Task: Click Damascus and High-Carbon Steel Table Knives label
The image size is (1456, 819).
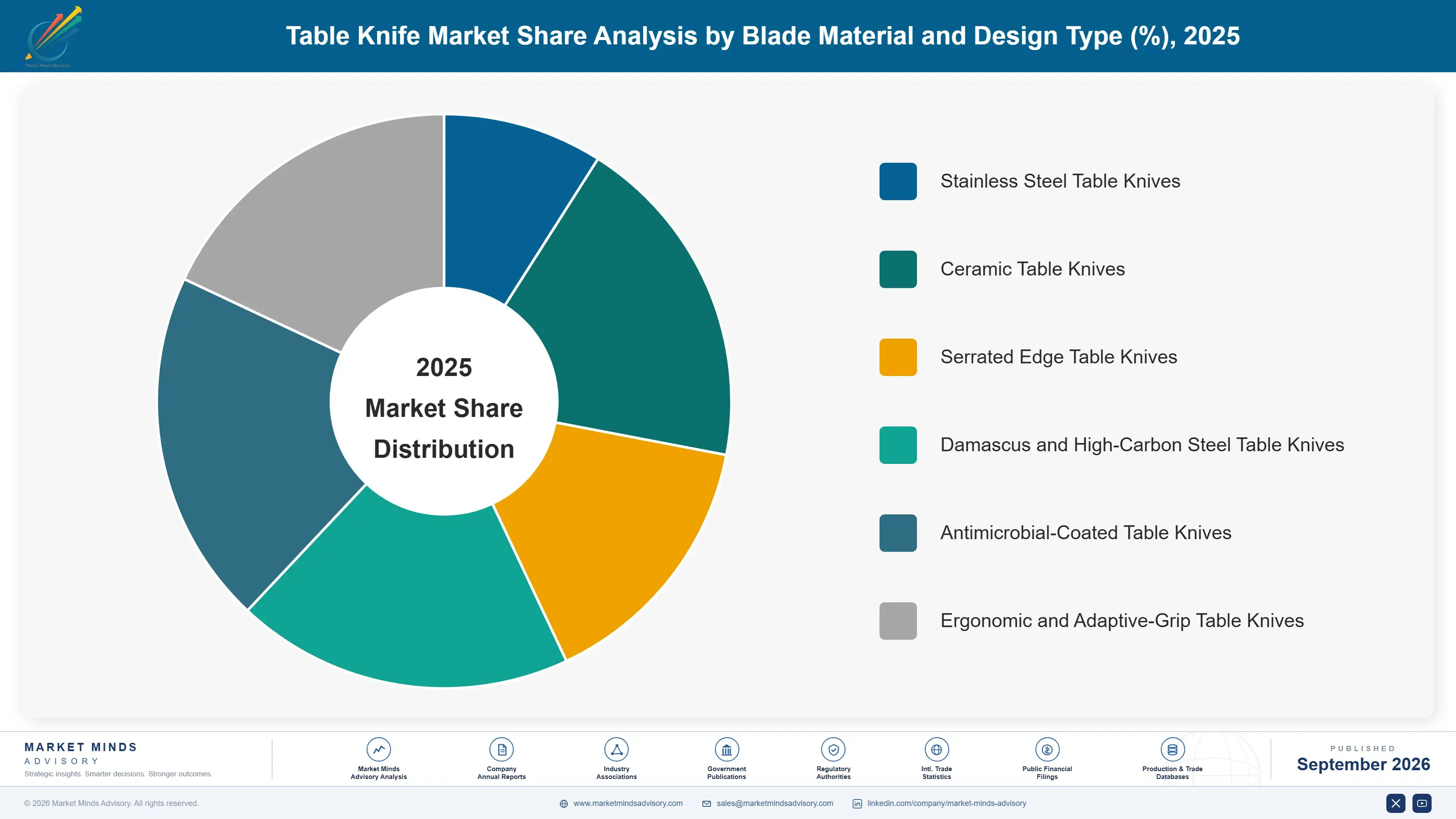Action: click(1143, 445)
